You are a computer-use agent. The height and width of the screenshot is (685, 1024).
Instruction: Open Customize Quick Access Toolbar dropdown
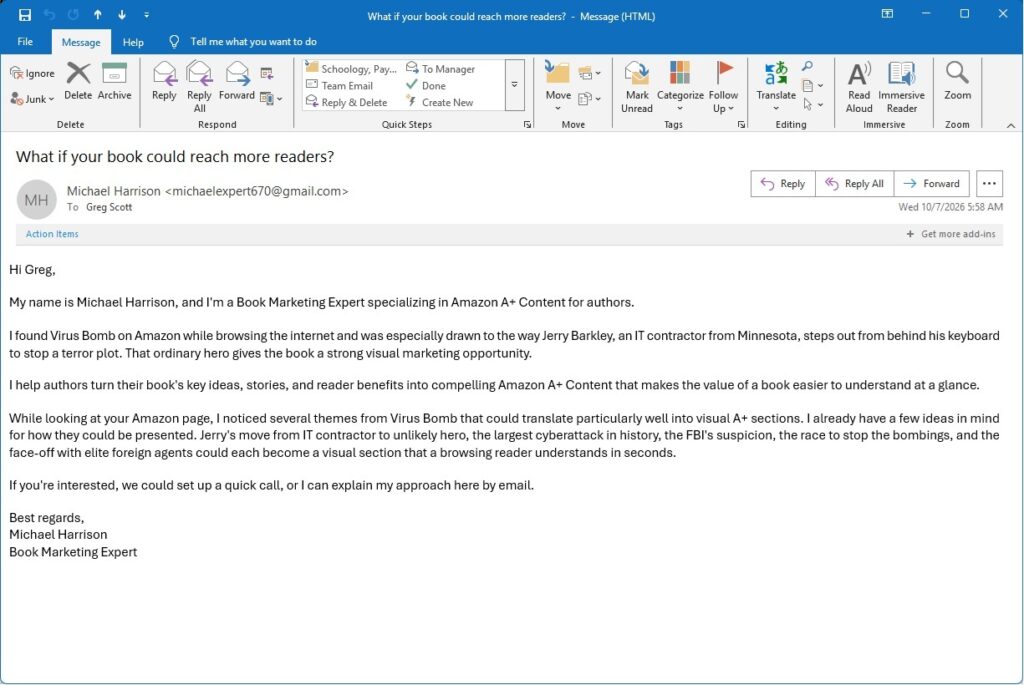click(146, 15)
